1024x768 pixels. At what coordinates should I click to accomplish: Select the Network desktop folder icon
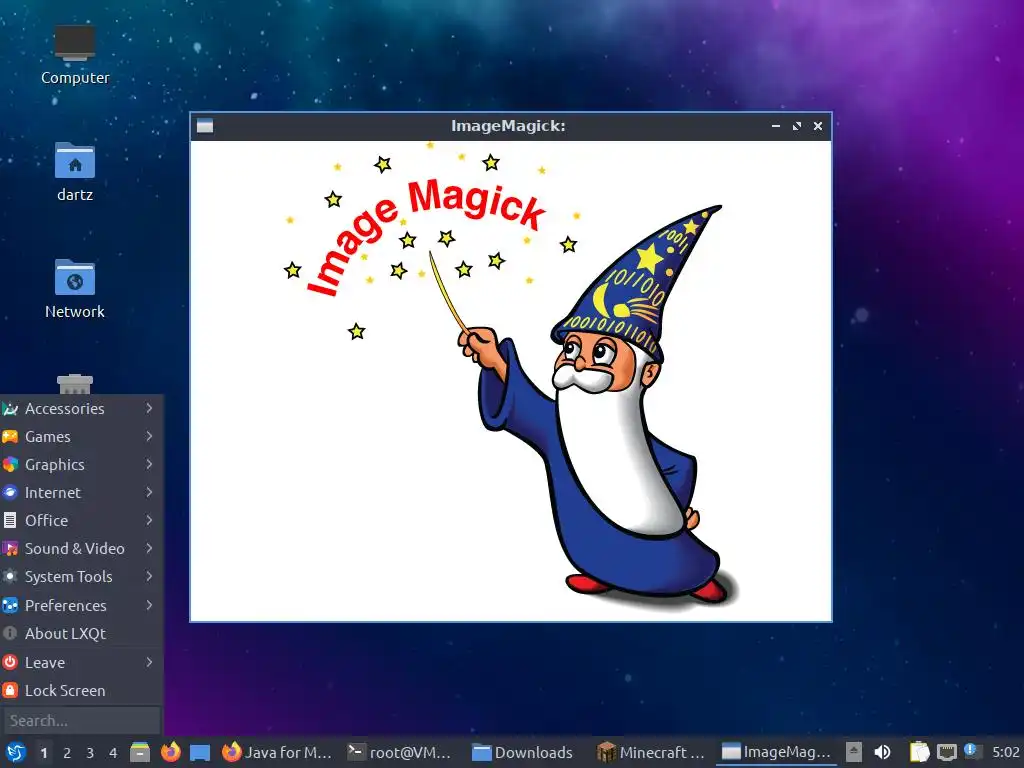[74, 289]
